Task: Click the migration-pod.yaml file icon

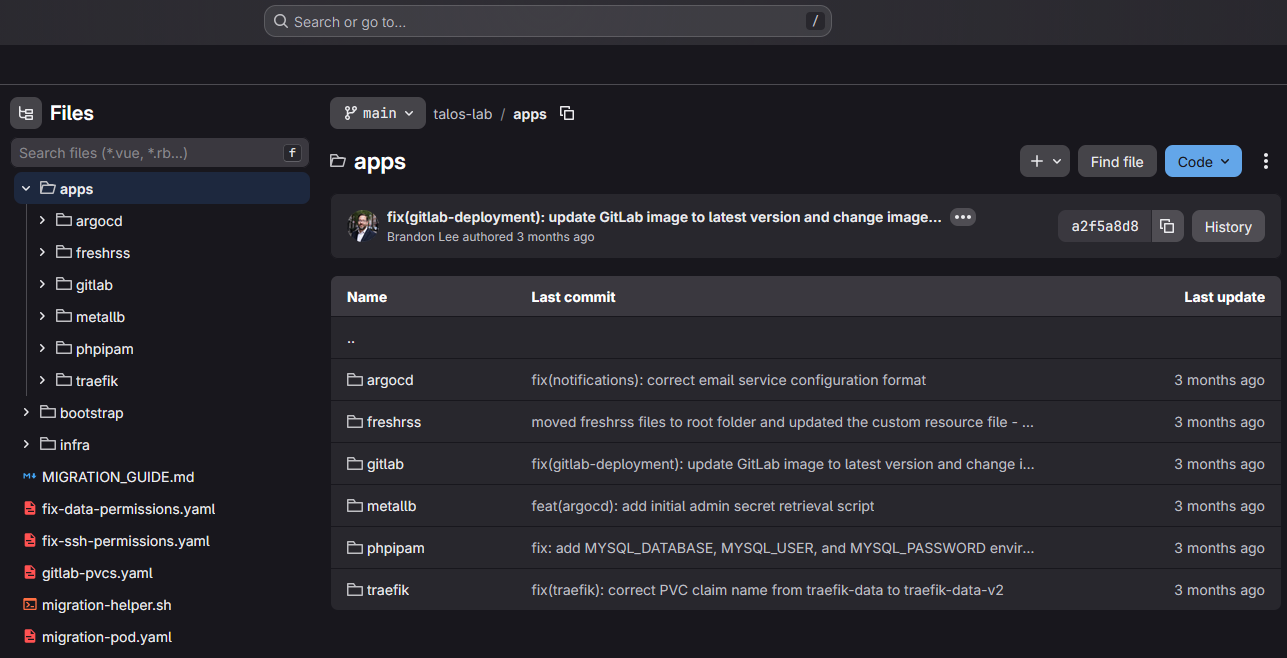Action: click(x=30, y=637)
